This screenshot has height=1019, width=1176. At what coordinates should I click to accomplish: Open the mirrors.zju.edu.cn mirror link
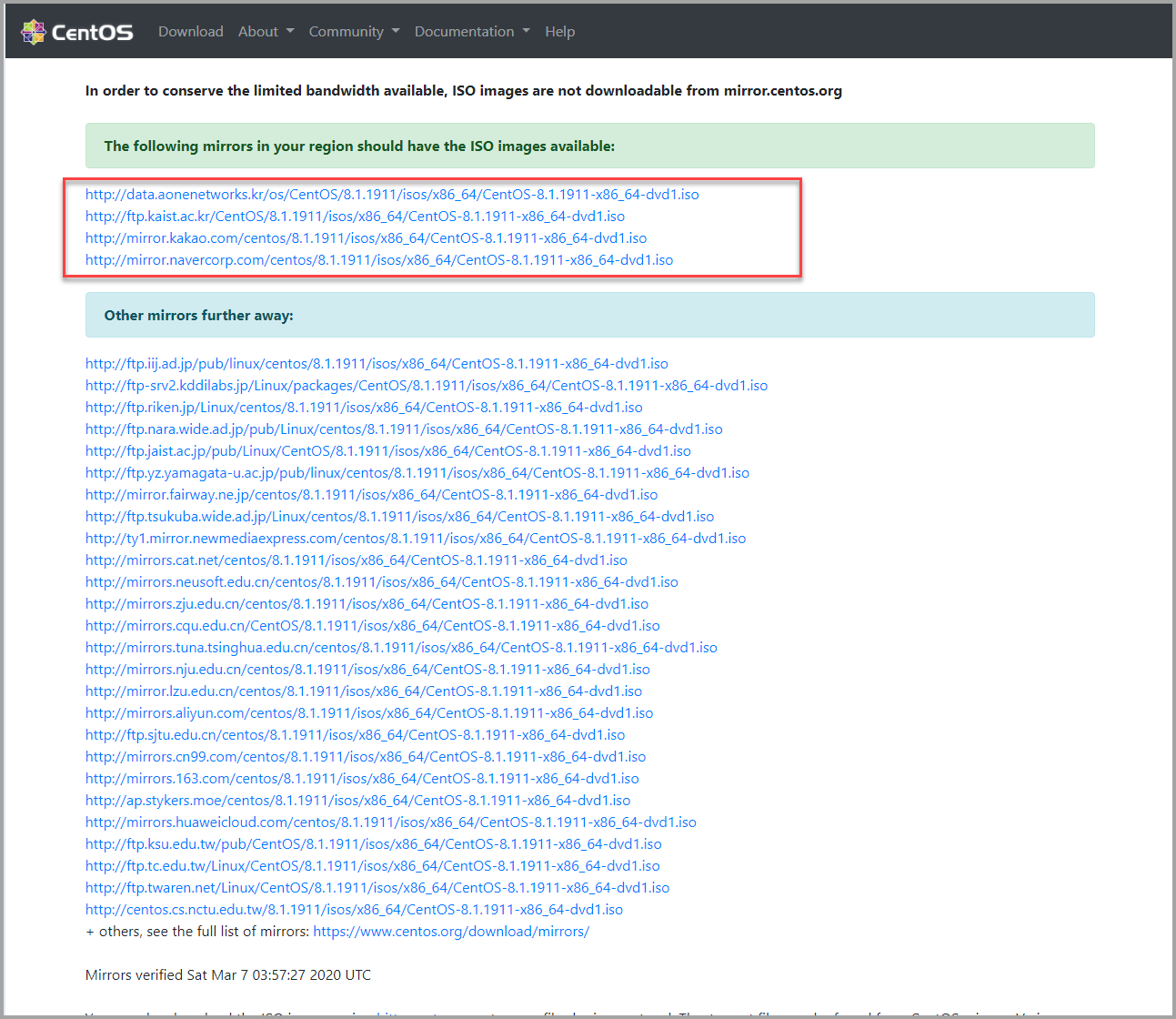pos(367,604)
